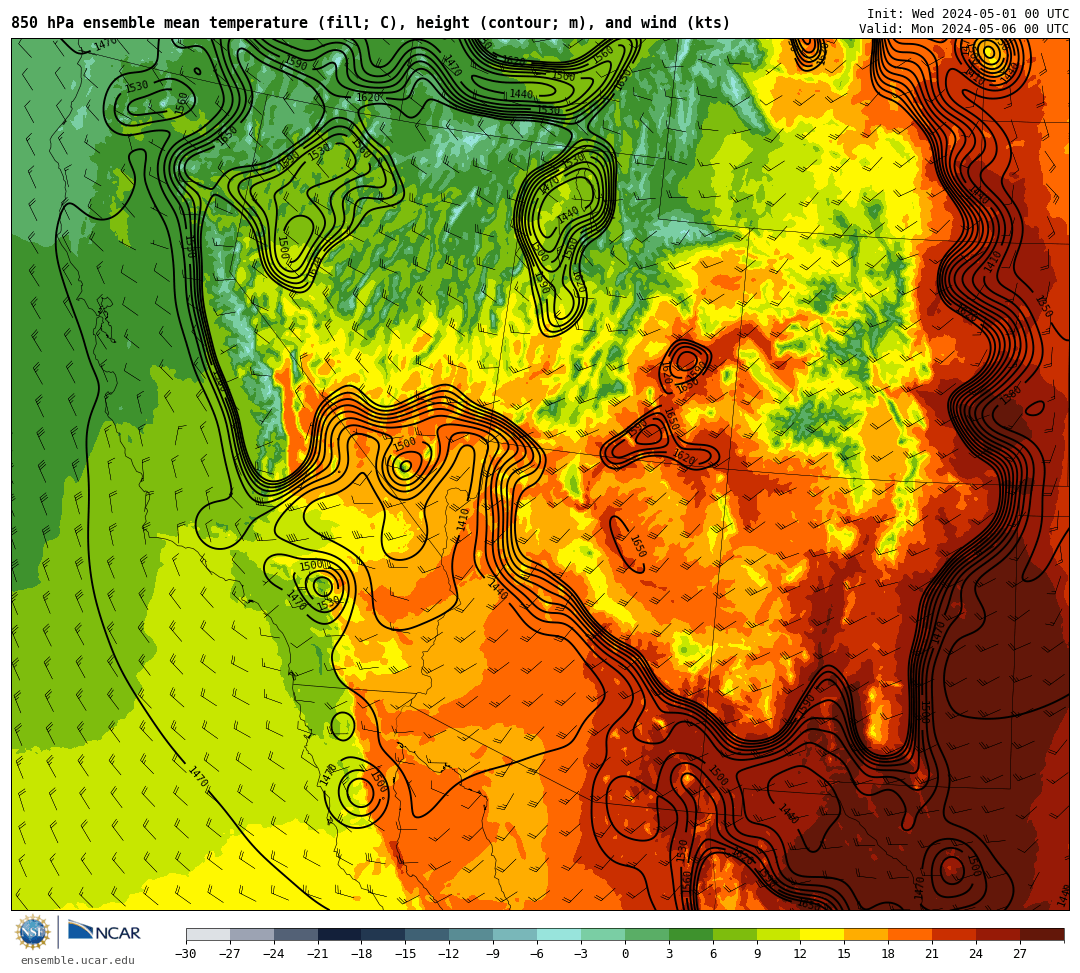The height and width of the screenshot is (973, 1080).
Task: Click the 12 colorbar tick label
Action: pyautogui.click(x=800, y=954)
